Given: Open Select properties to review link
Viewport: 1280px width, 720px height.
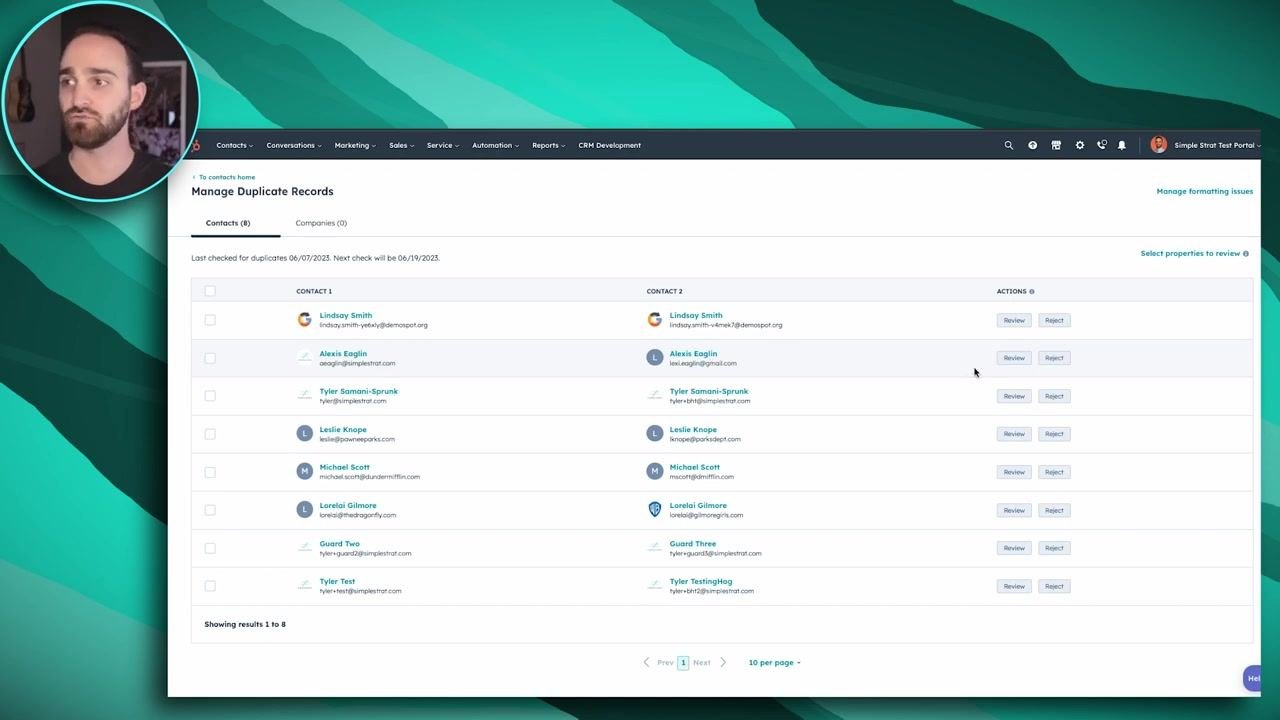Looking at the screenshot, I should point(1190,253).
